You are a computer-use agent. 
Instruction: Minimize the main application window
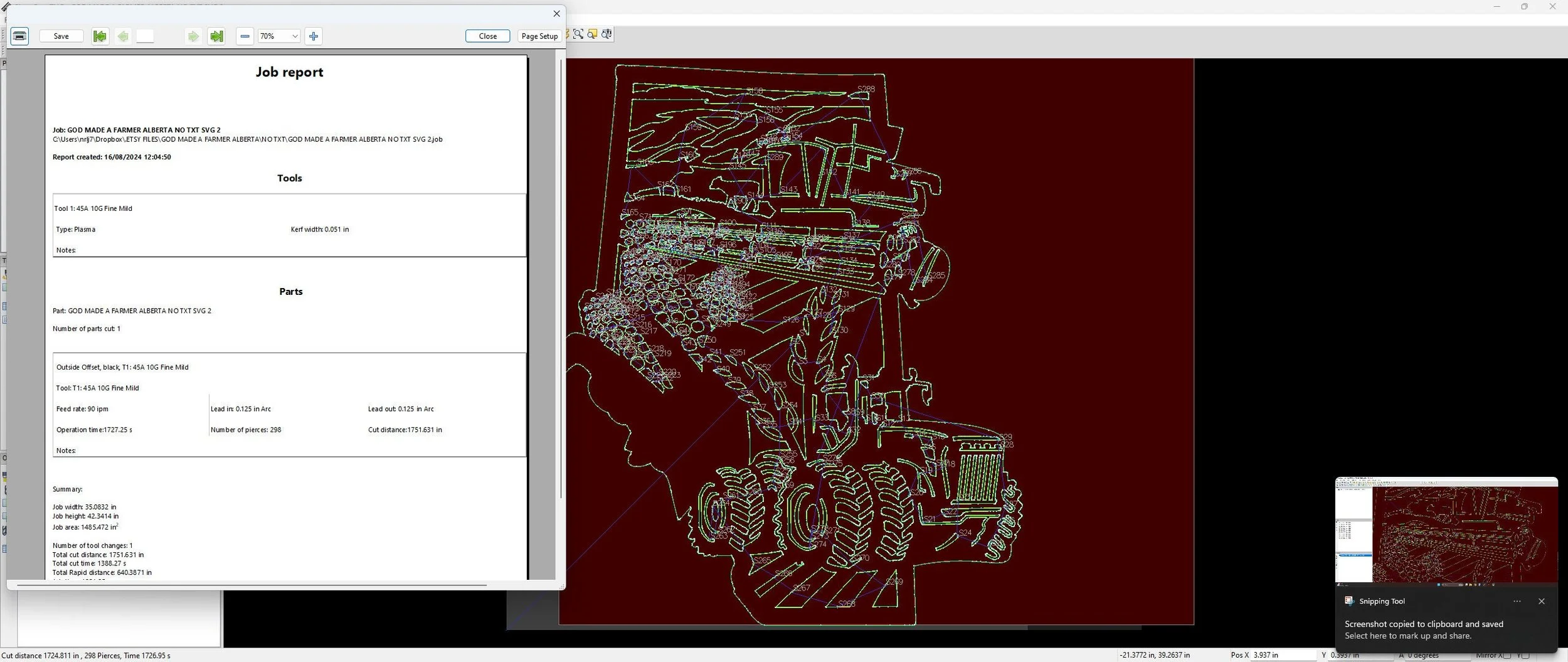point(1496,6)
